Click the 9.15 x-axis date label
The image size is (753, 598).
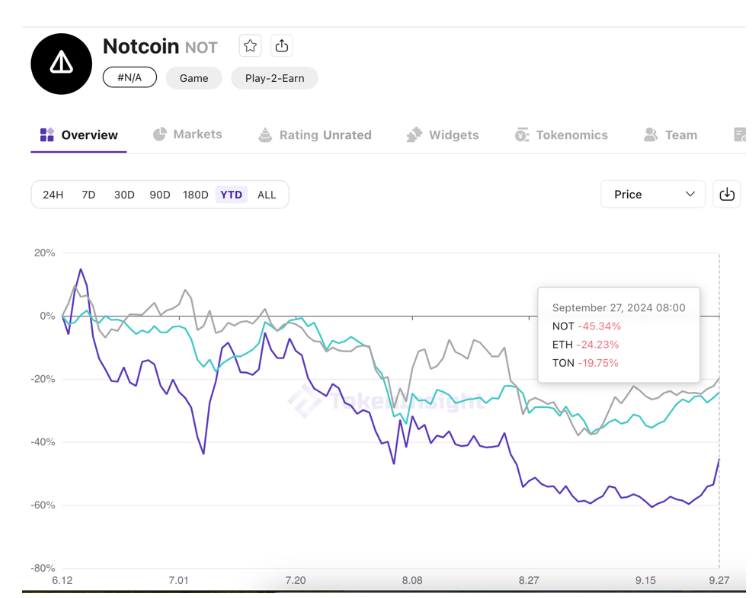pos(645,580)
